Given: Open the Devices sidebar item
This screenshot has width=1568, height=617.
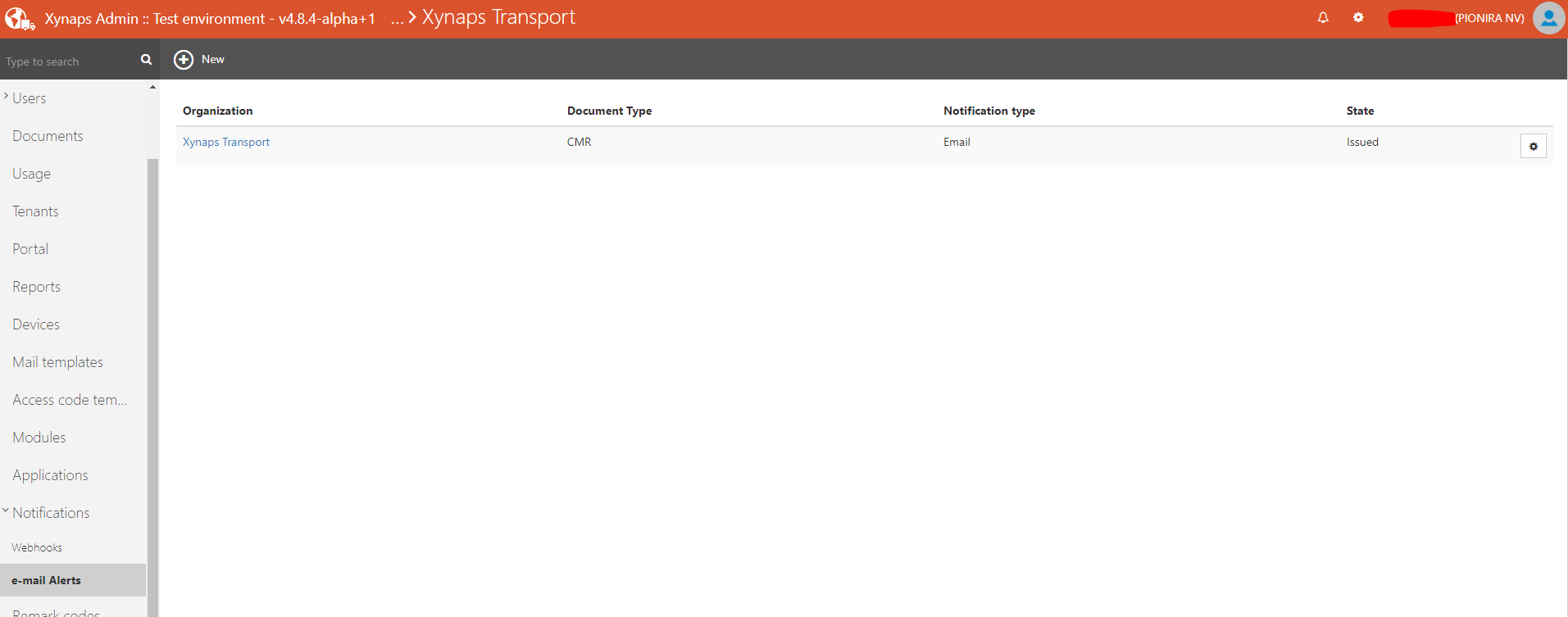Looking at the screenshot, I should tap(36, 324).
